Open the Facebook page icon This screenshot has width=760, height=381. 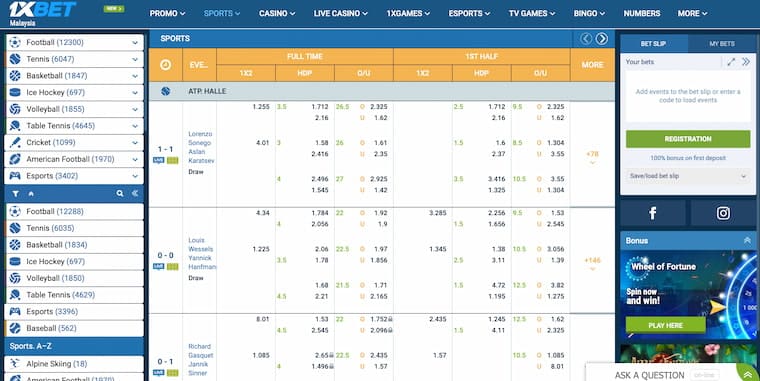(x=653, y=213)
